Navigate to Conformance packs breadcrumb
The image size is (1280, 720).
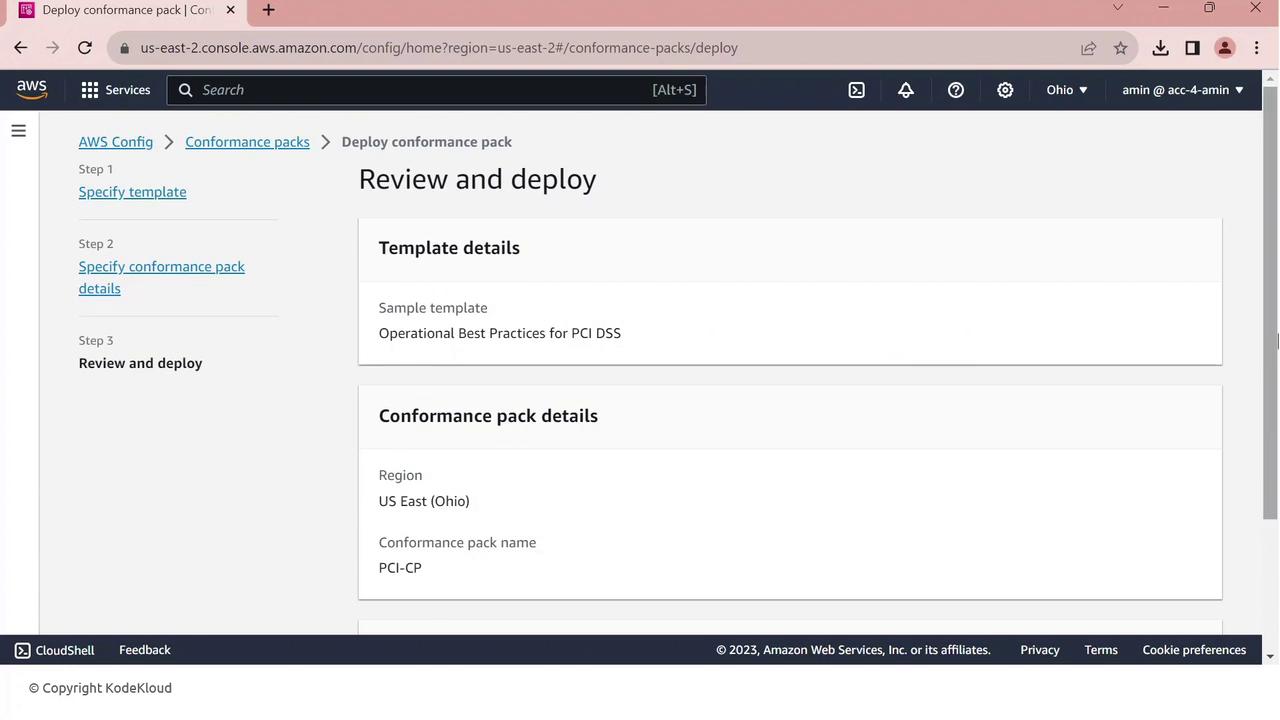(x=247, y=142)
